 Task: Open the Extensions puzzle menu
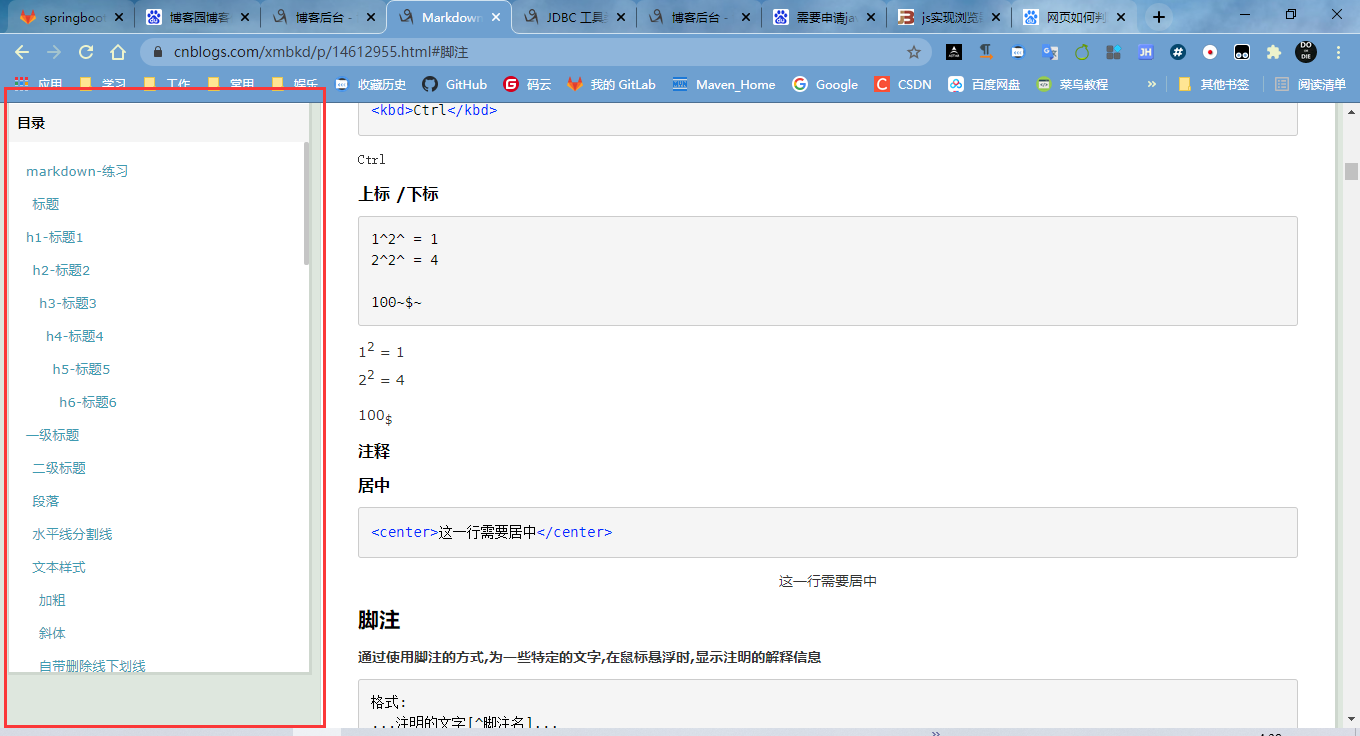(x=1273, y=52)
